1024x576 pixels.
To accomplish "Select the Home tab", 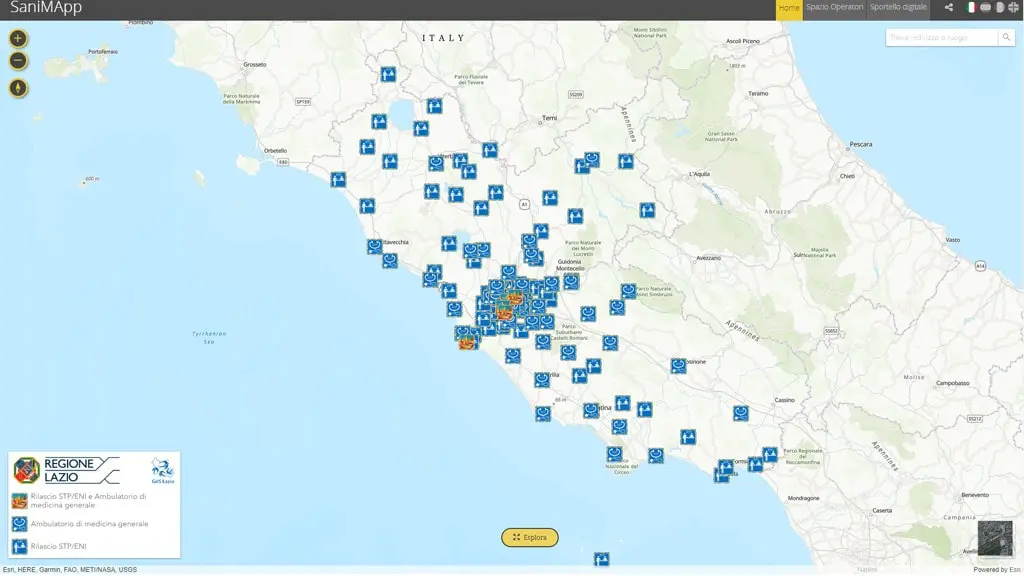I will (787, 6).
